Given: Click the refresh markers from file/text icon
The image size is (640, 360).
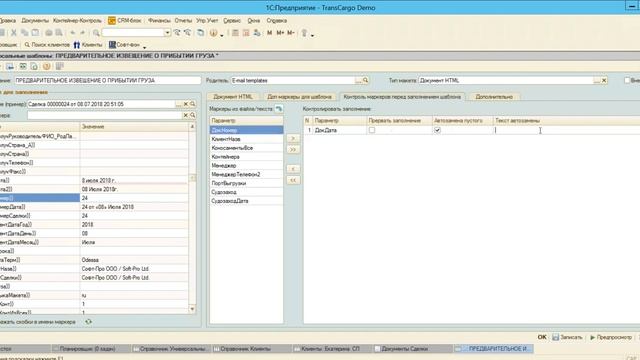Looking at the screenshot, I should tap(279, 109).
